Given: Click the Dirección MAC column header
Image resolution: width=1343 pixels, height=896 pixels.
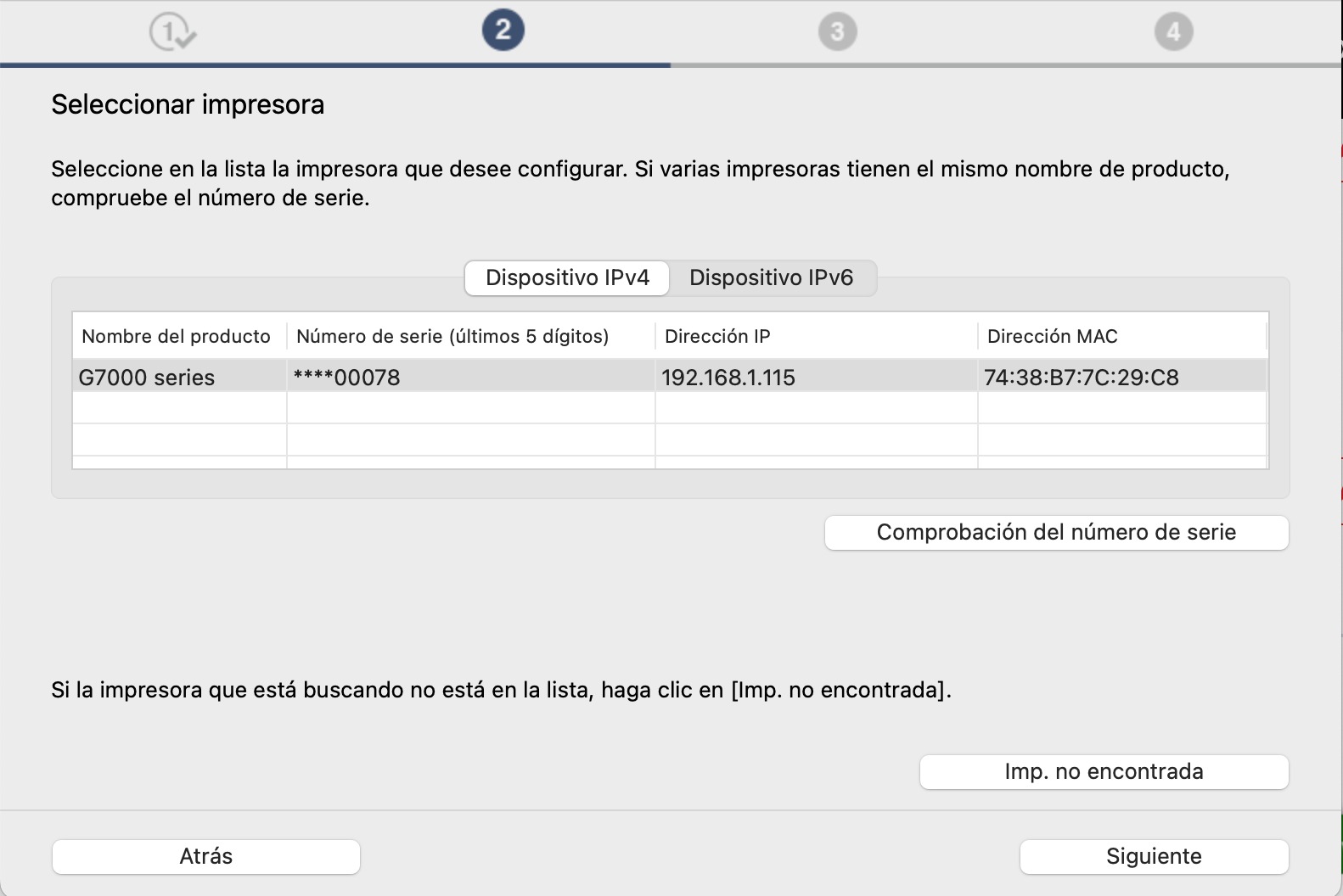Looking at the screenshot, I should click(1052, 337).
